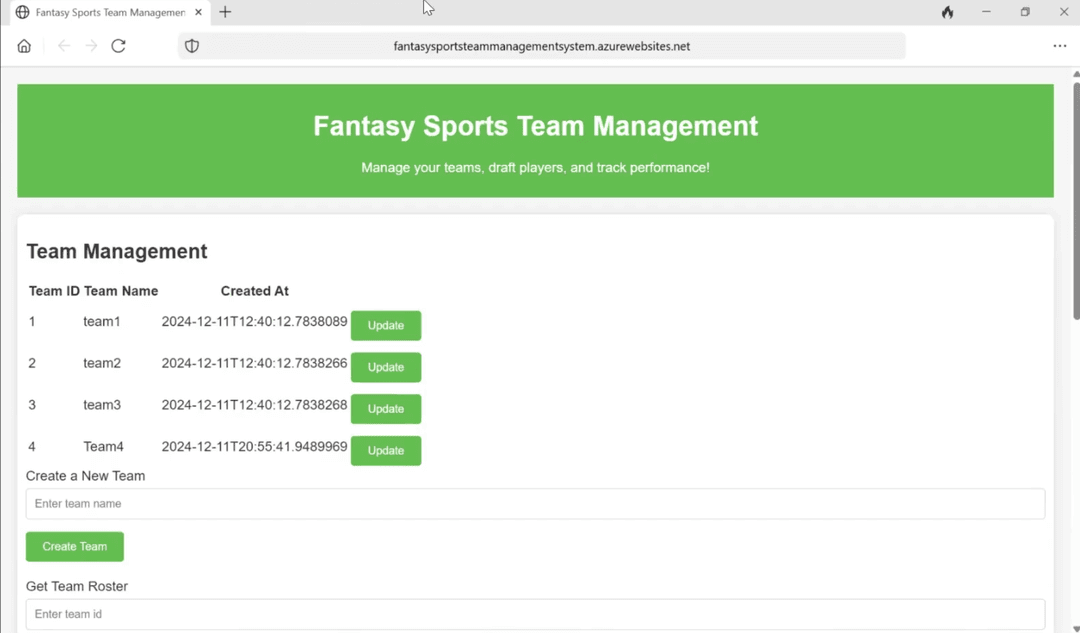The image size is (1080, 633).
Task: Click the flame icon in title bar
Action: pyautogui.click(x=947, y=12)
